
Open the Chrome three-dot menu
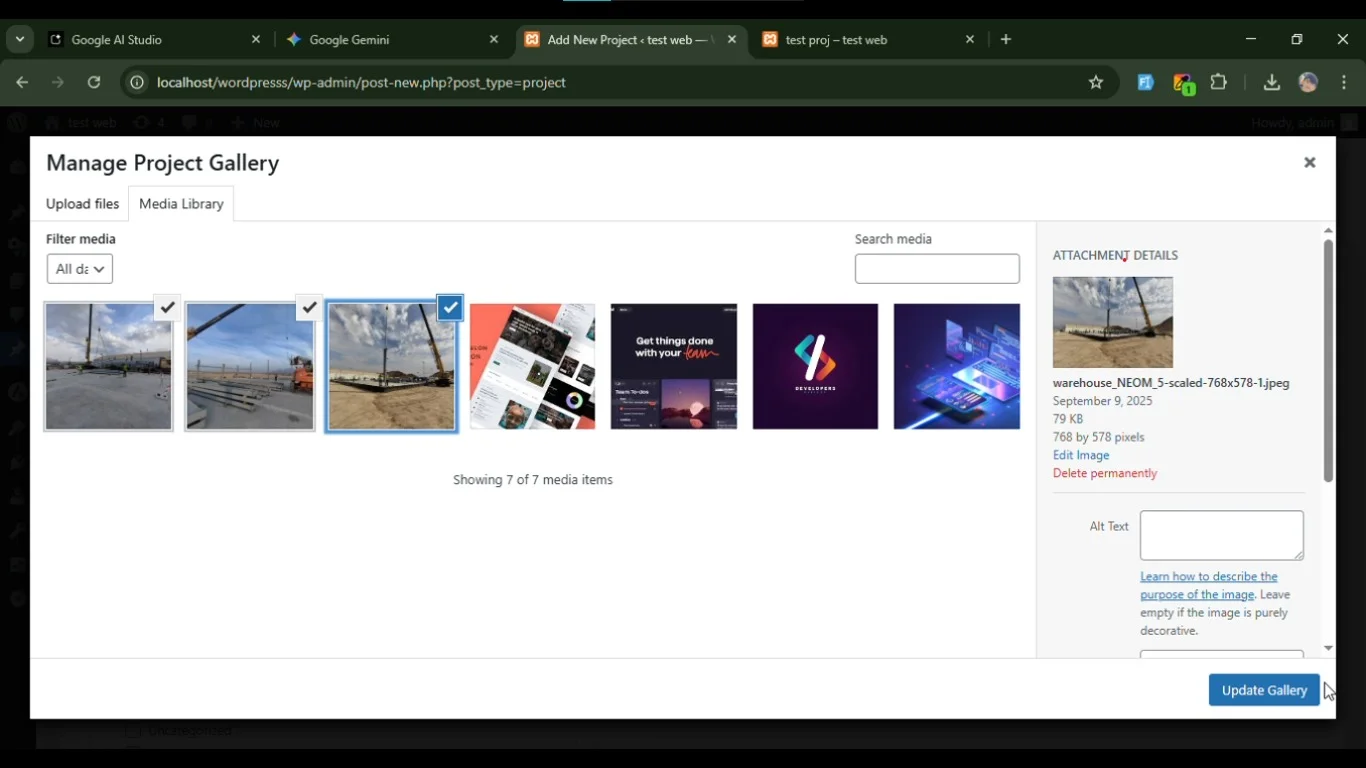click(x=1344, y=83)
